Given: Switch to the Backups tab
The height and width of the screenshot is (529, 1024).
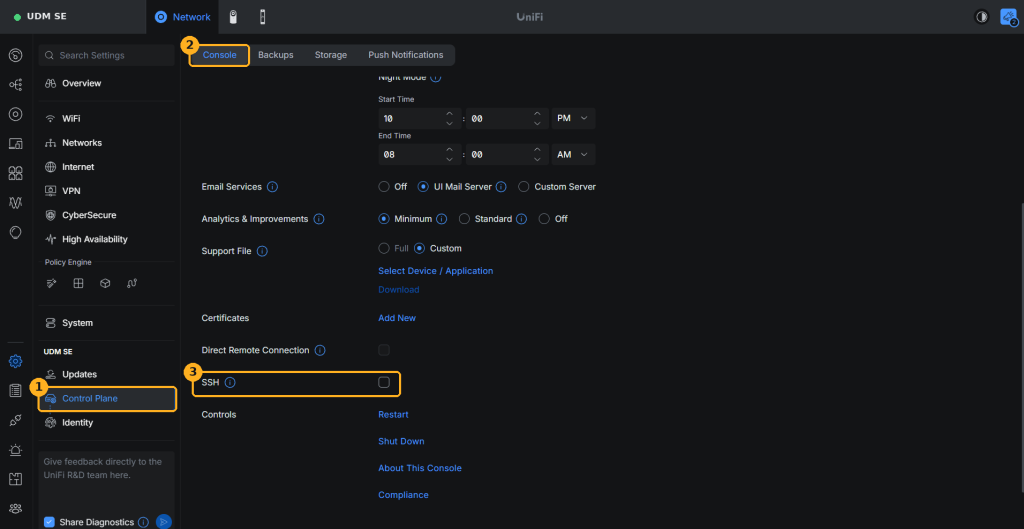Looking at the screenshot, I should pyautogui.click(x=276, y=55).
